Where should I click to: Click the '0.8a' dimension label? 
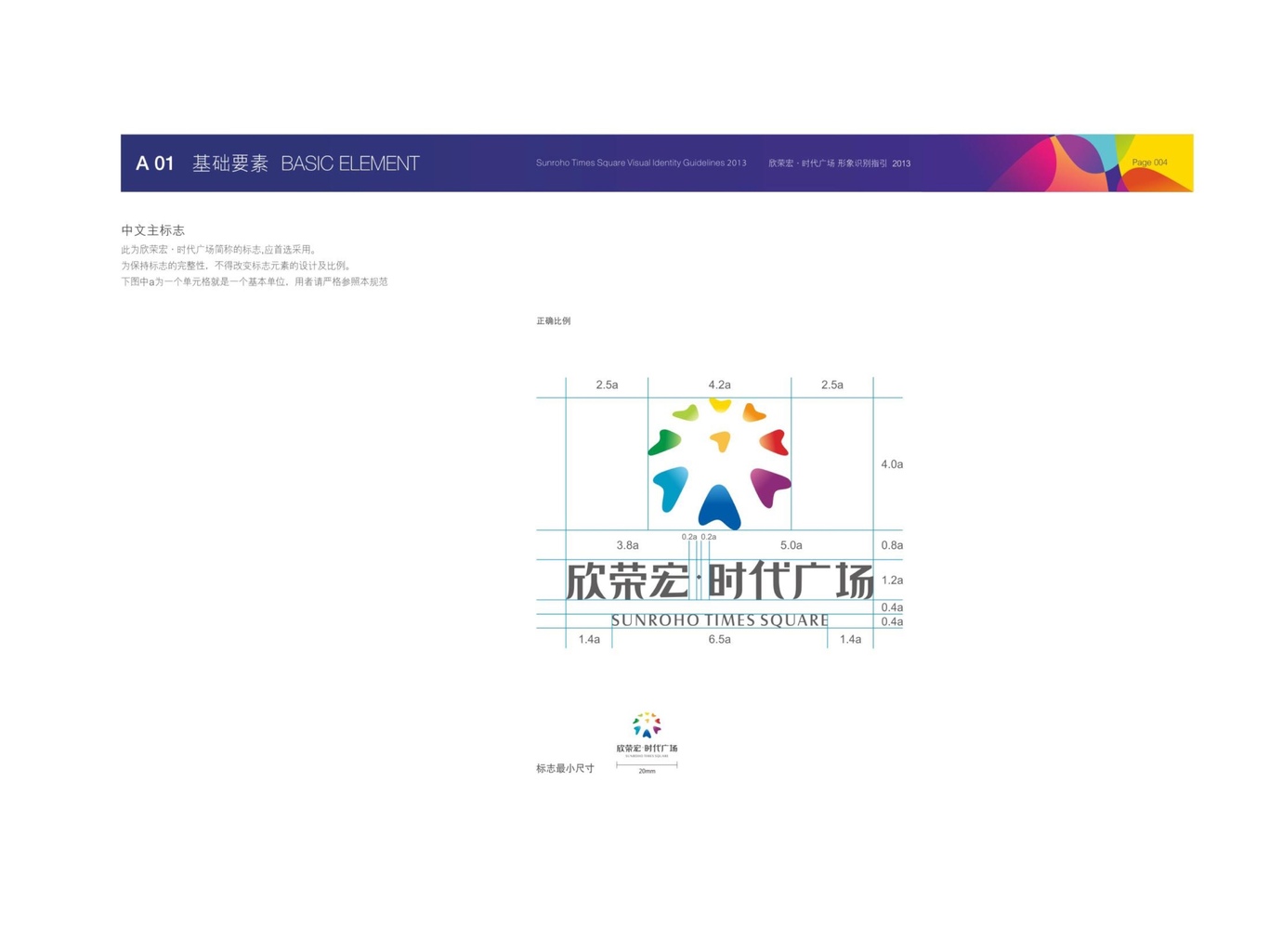tap(892, 545)
